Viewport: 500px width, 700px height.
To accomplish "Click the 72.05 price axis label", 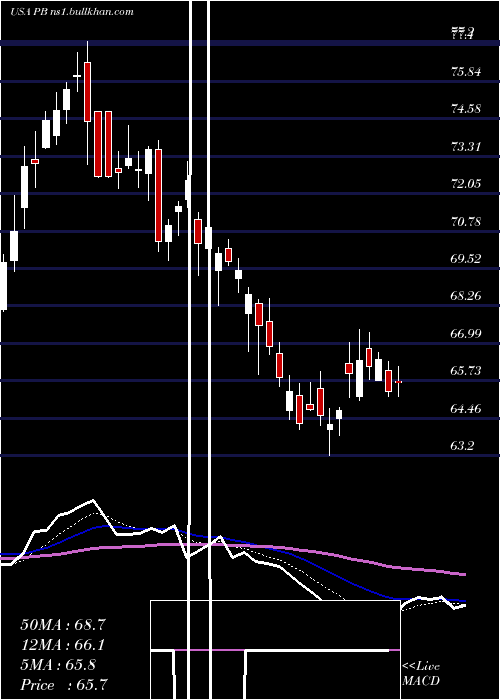I will (x=466, y=183).
